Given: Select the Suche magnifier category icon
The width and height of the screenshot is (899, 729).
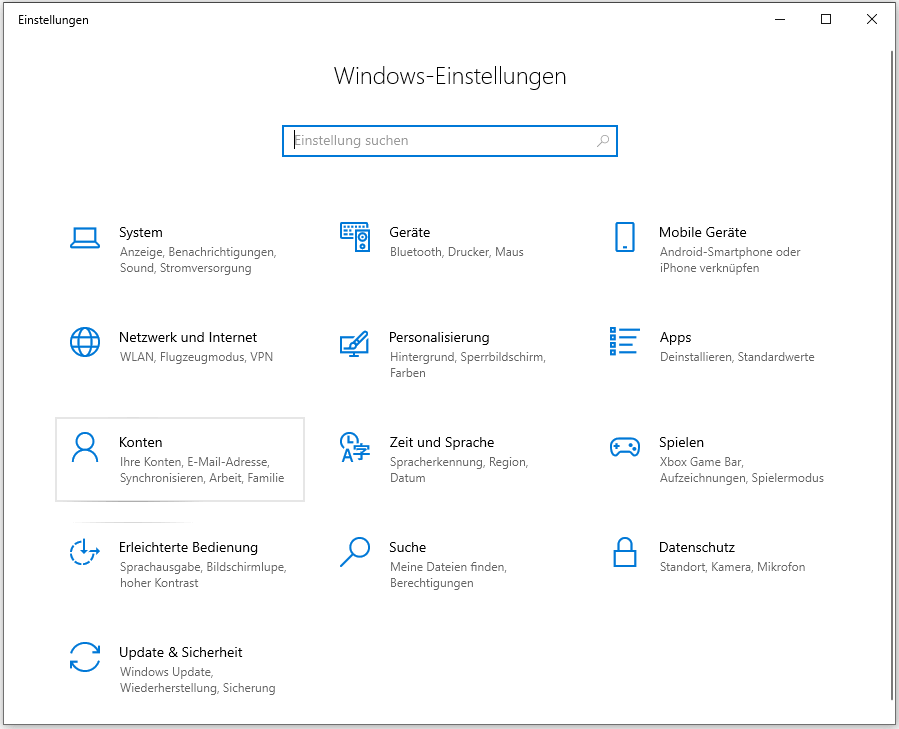Looking at the screenshot, I should (x=355, y=552).
